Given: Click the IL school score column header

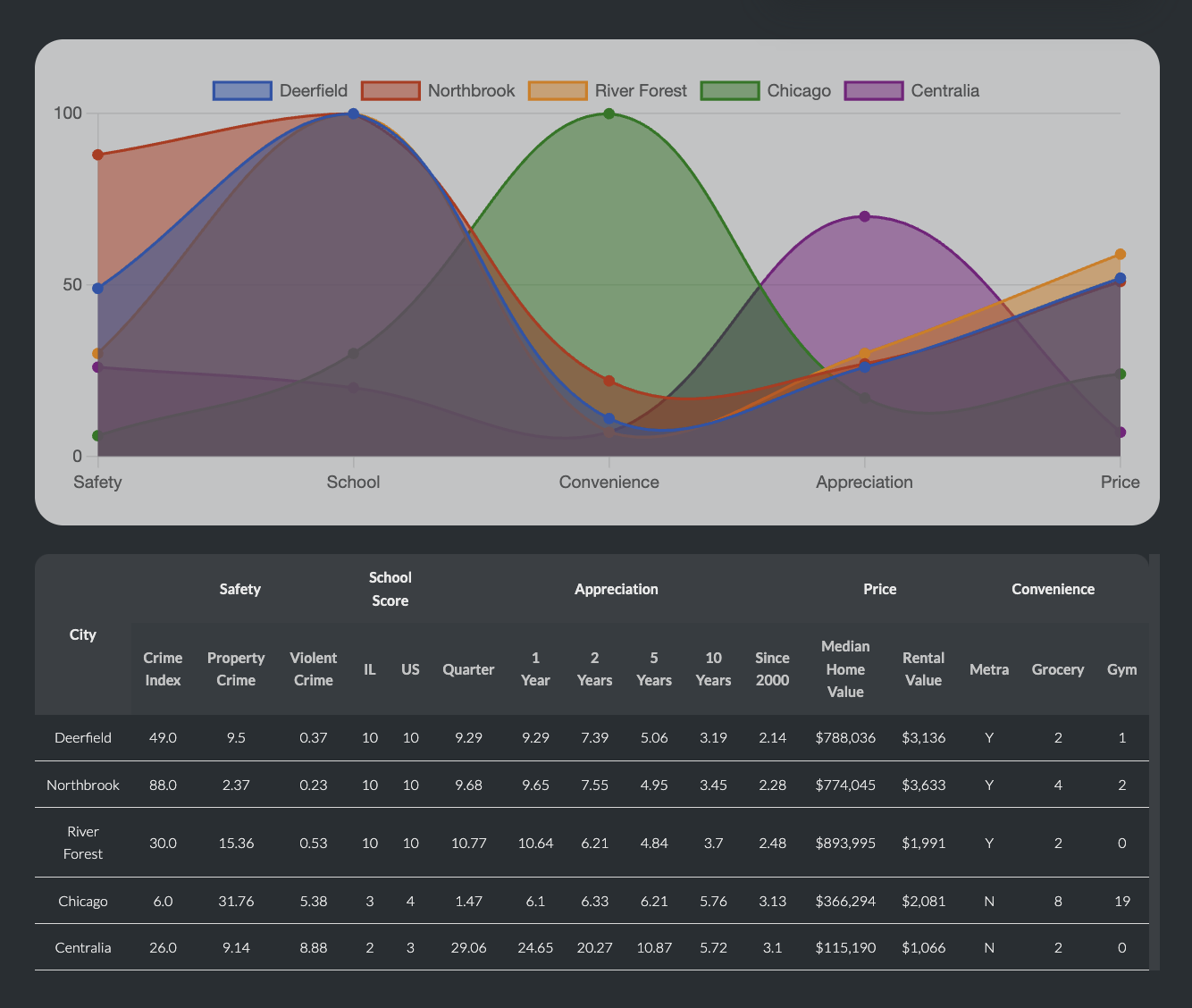Looking at the screenshot, I should (x=370, y=669).
